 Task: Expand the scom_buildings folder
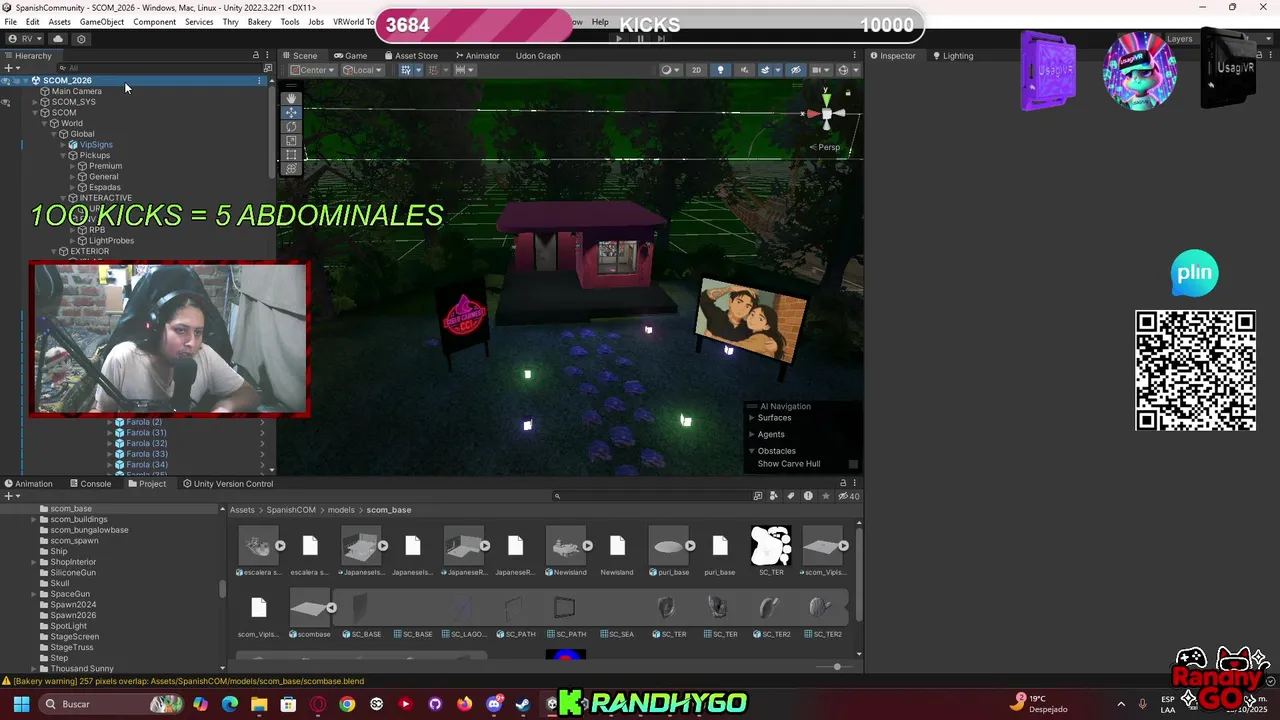34,519
